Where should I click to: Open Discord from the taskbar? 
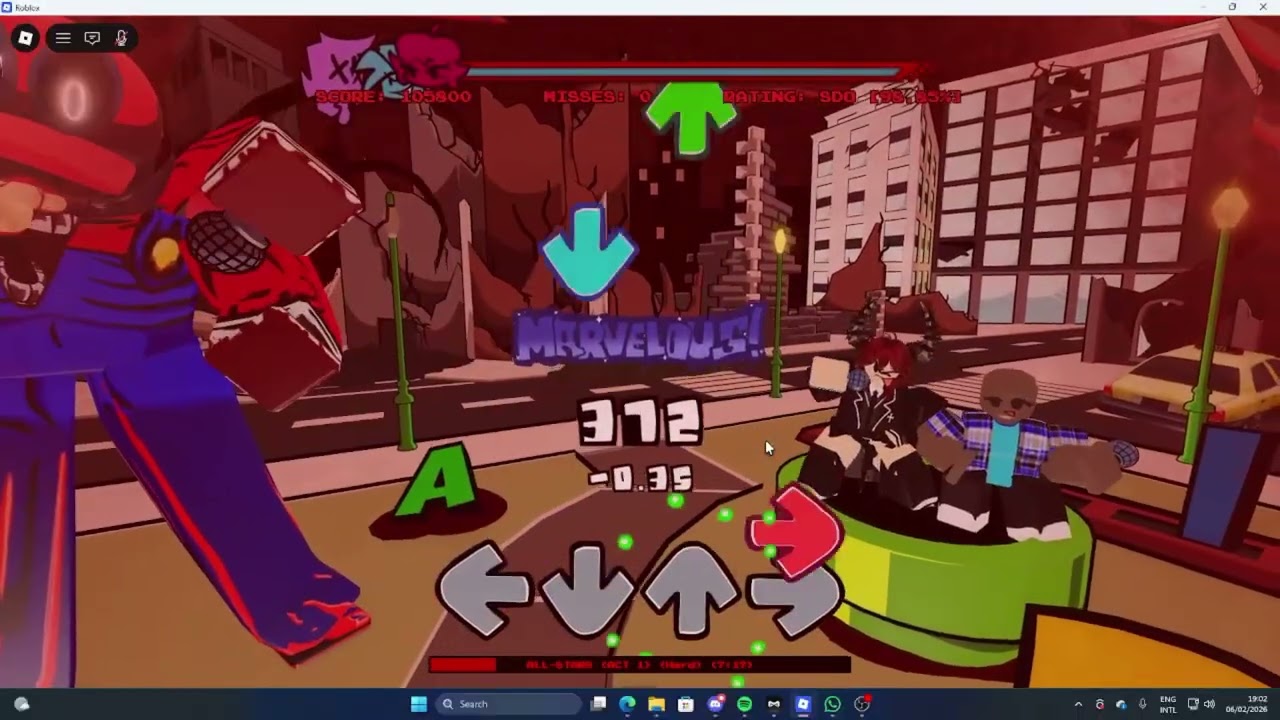pyautogui.click(x=715, y=704)
